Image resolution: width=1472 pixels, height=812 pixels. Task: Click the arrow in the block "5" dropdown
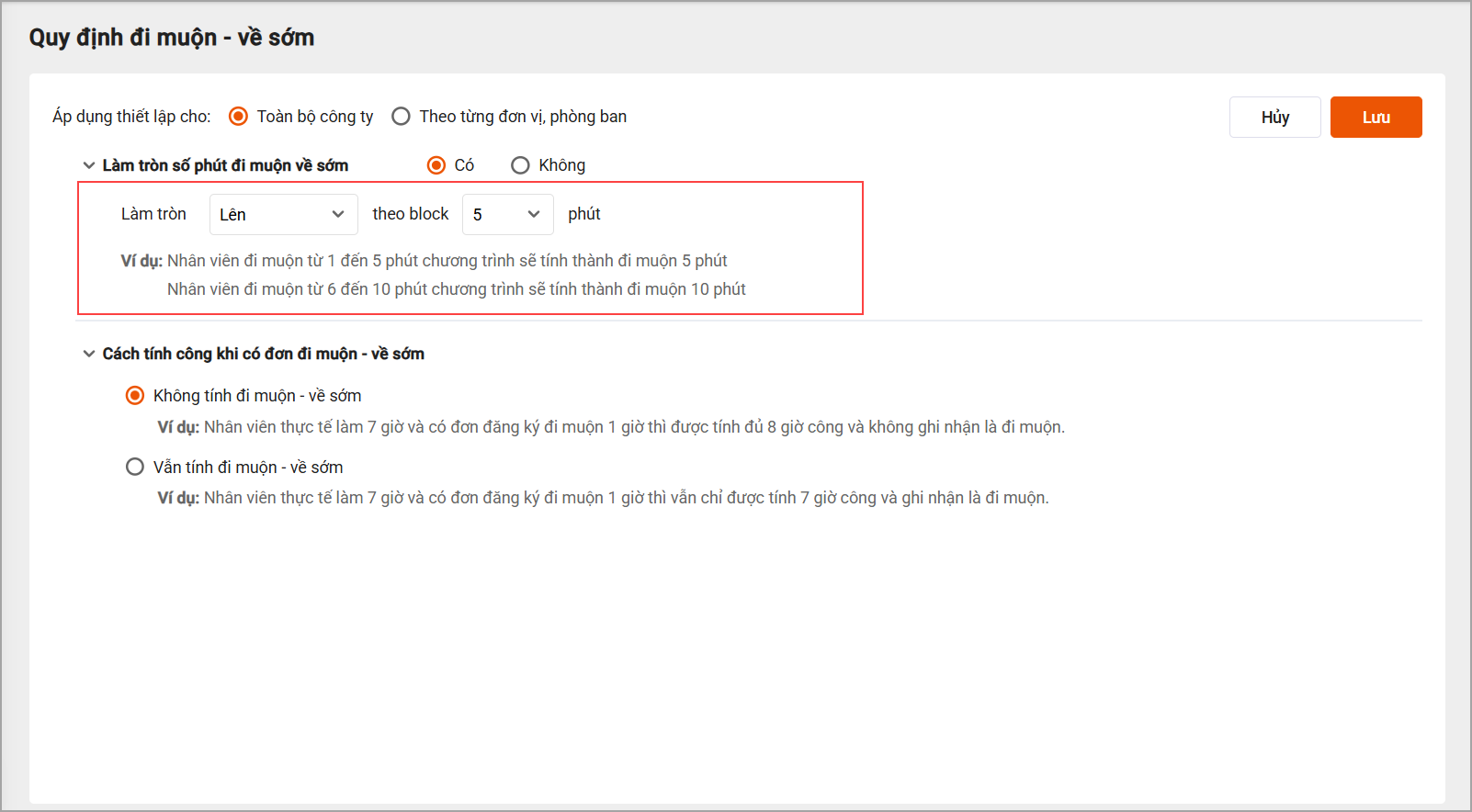pos(534,214)
